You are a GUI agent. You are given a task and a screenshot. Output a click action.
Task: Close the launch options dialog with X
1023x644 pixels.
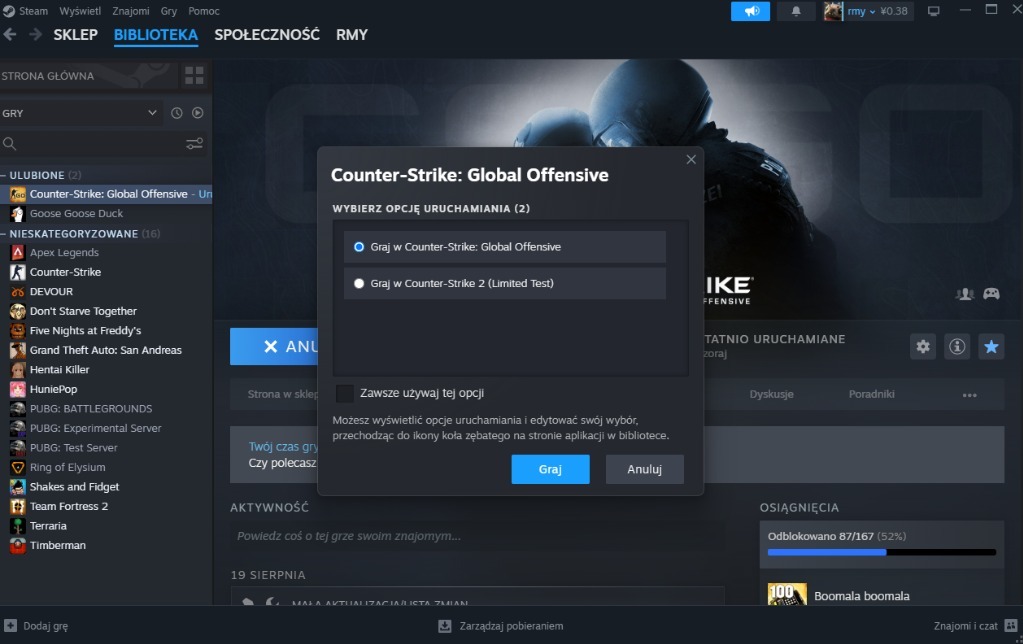click(691, 159)
